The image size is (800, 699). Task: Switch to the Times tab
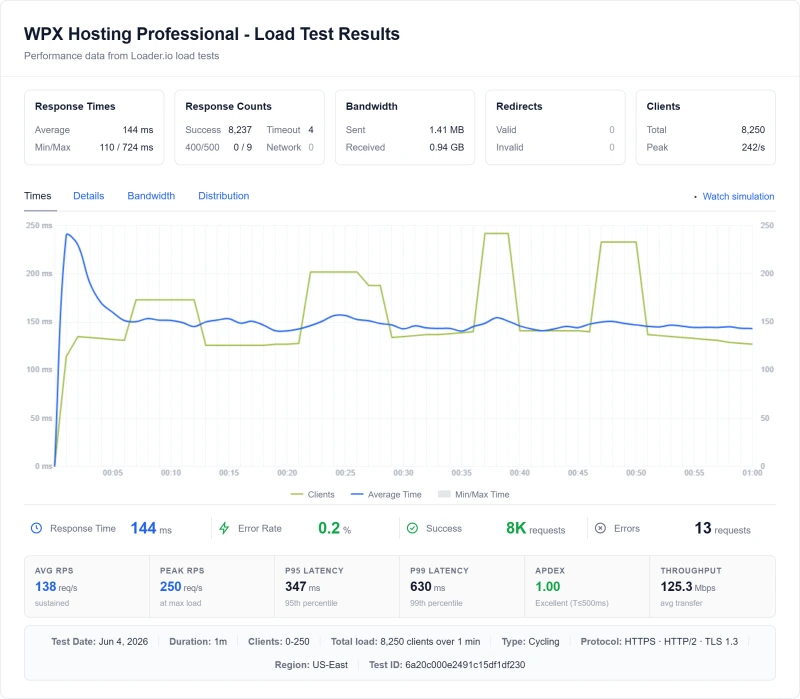tap(38, 196)
